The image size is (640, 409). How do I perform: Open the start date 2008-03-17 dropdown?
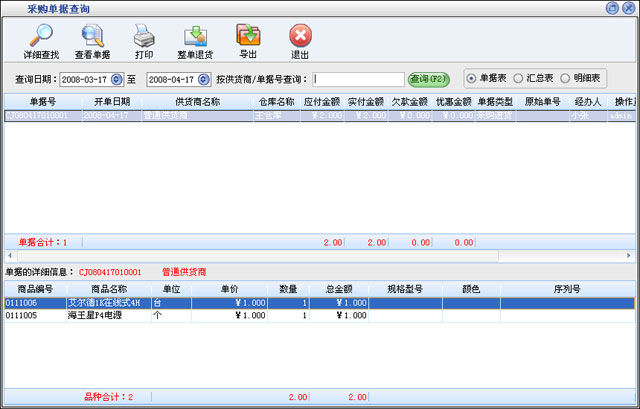click(117, 79)
